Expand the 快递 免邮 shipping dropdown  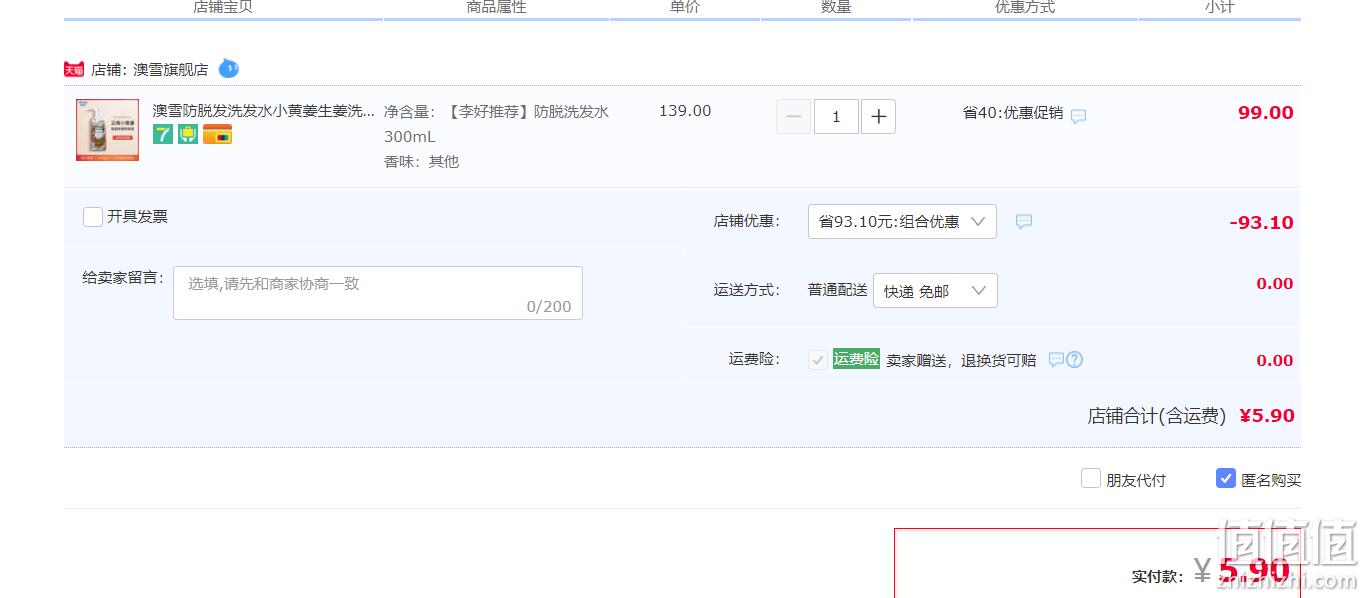point(935,290)
